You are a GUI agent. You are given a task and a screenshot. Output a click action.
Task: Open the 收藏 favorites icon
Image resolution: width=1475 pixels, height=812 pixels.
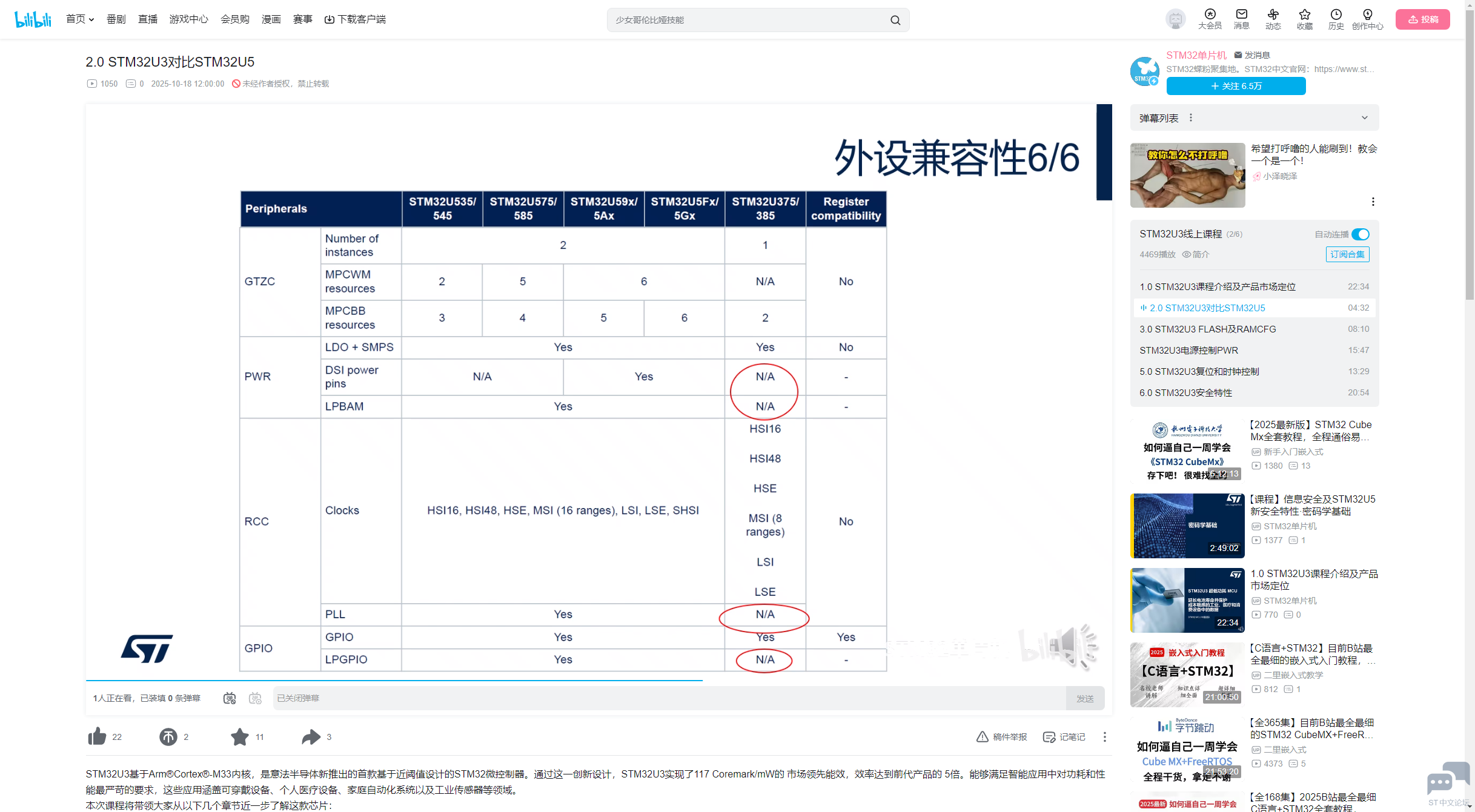[1304, 19]
